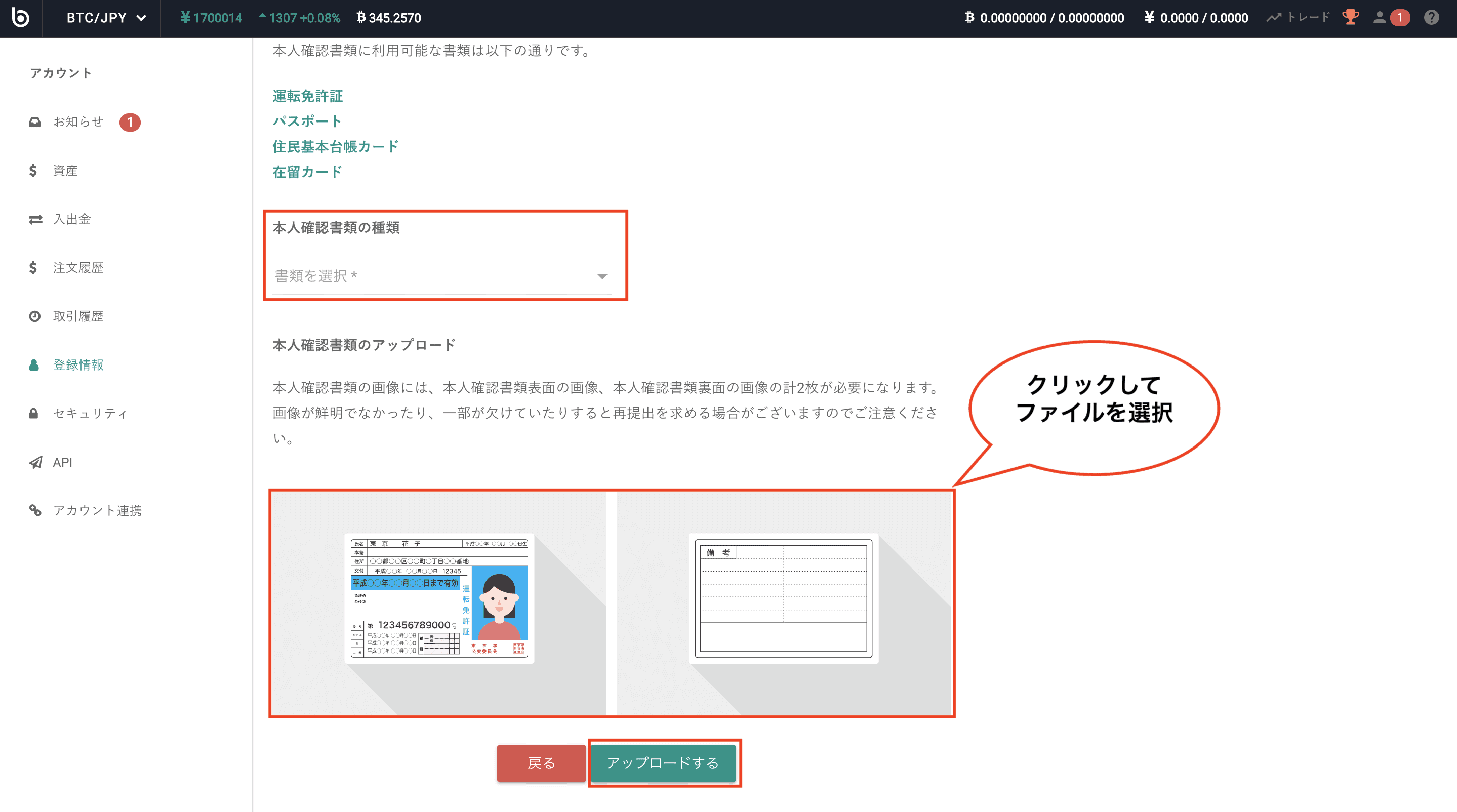Image resolution: width=1457 pixels, height=812 pixels.
Task: Expand the BTC/JPY pair dropdown
Action: pyautogui.click(x=106, y=18)
